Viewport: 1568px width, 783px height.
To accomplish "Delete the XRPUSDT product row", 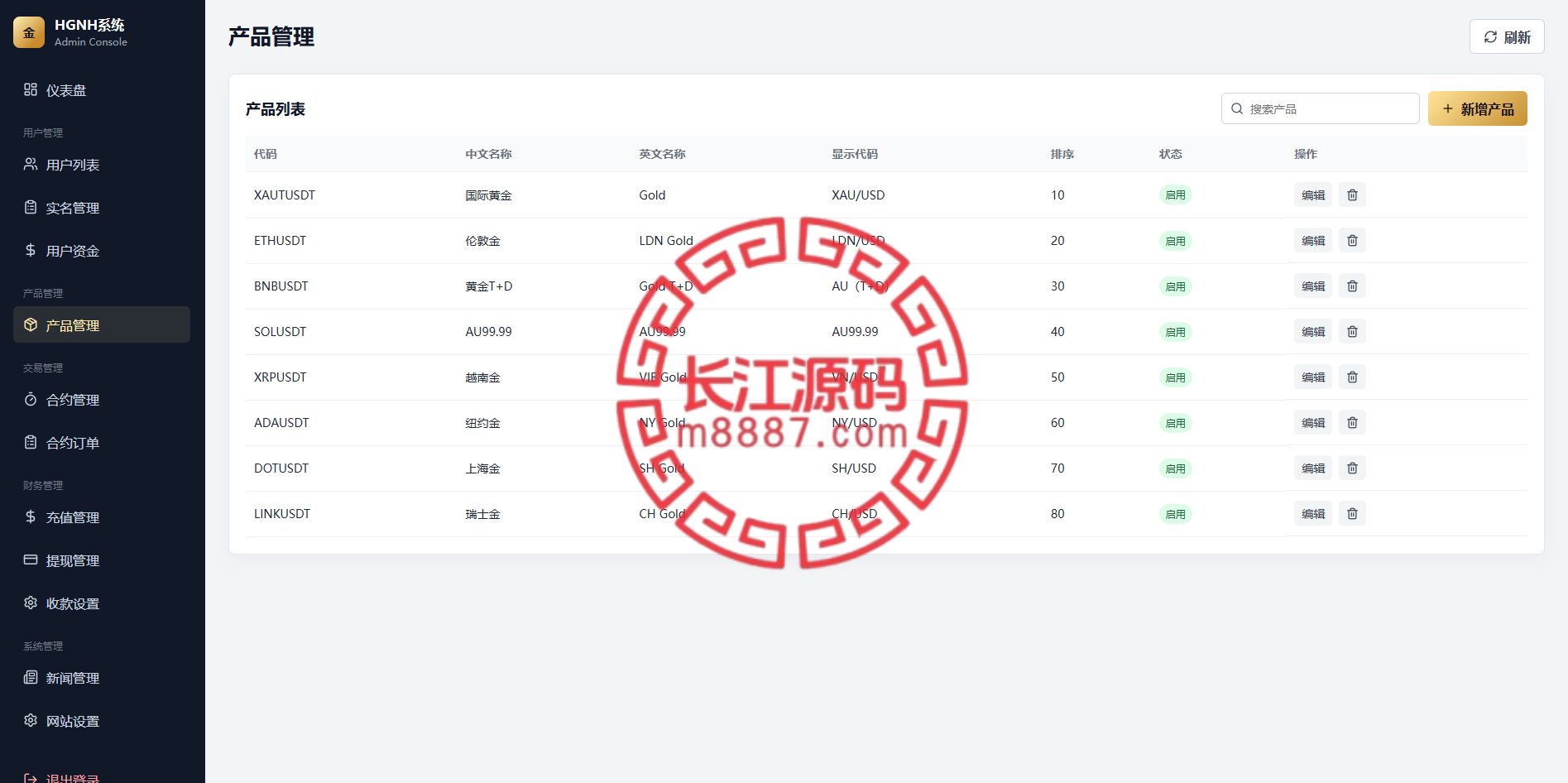I will click(x=1352, y=377).
